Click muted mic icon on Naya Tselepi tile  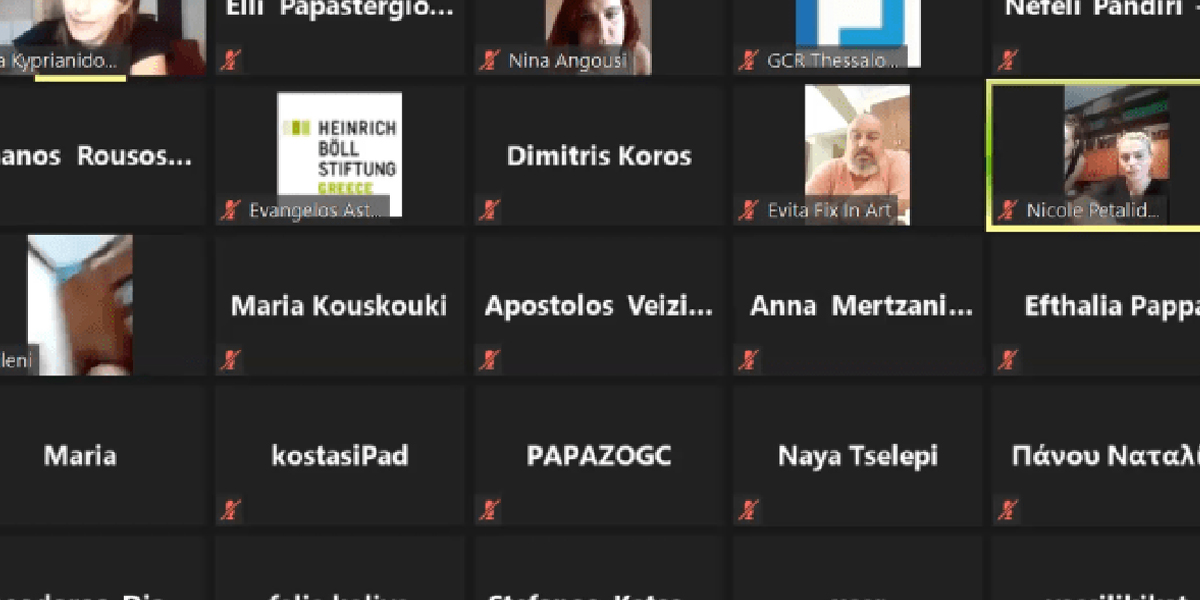click(748, 510)
